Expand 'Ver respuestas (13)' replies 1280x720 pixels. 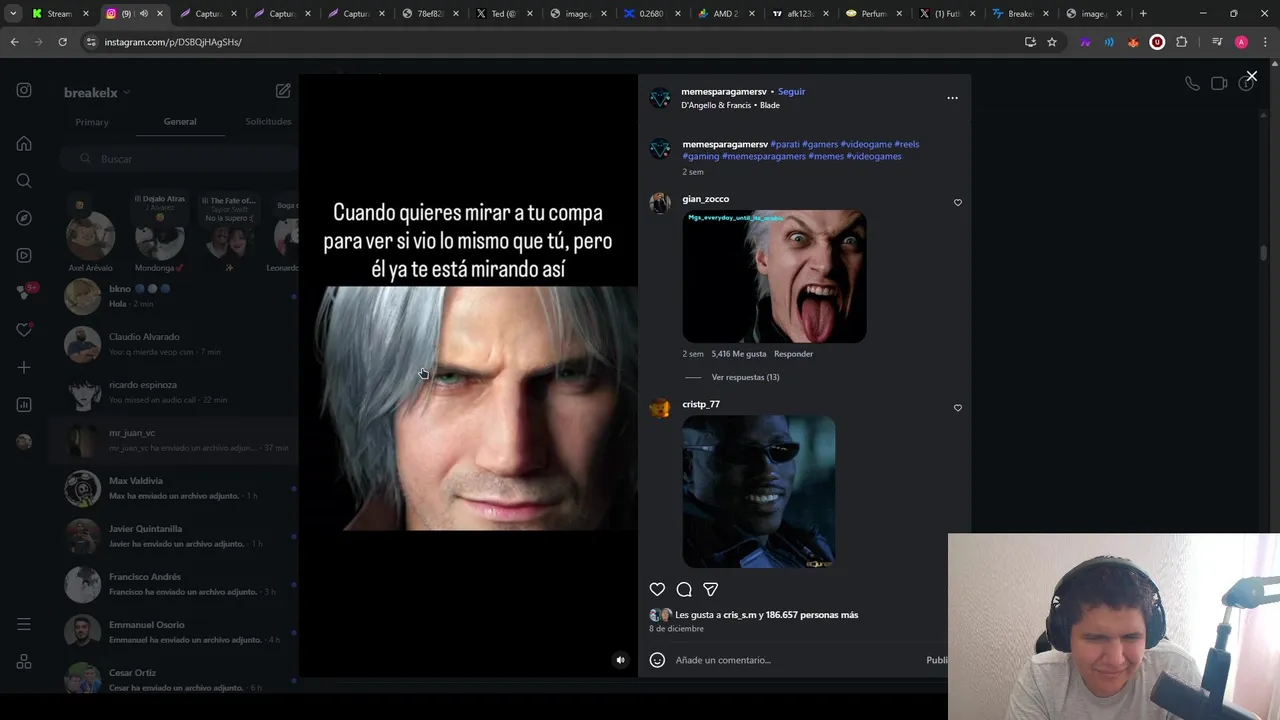(x=745, y=377)
